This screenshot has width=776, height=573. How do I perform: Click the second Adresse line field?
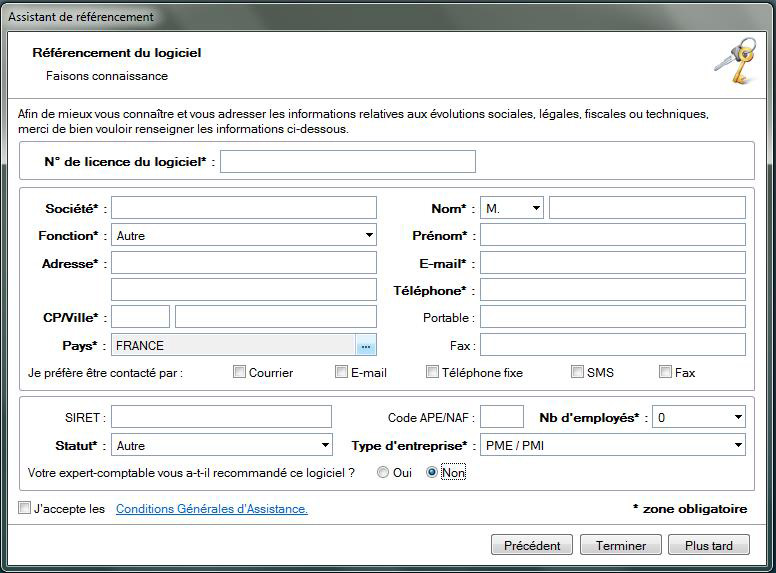[243, 289]
